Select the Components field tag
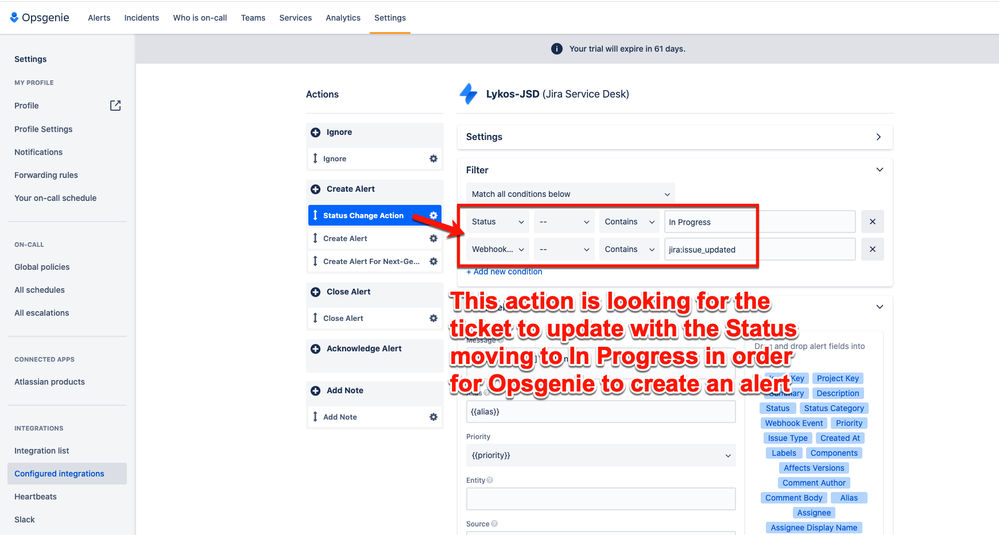 click(834, 453)
